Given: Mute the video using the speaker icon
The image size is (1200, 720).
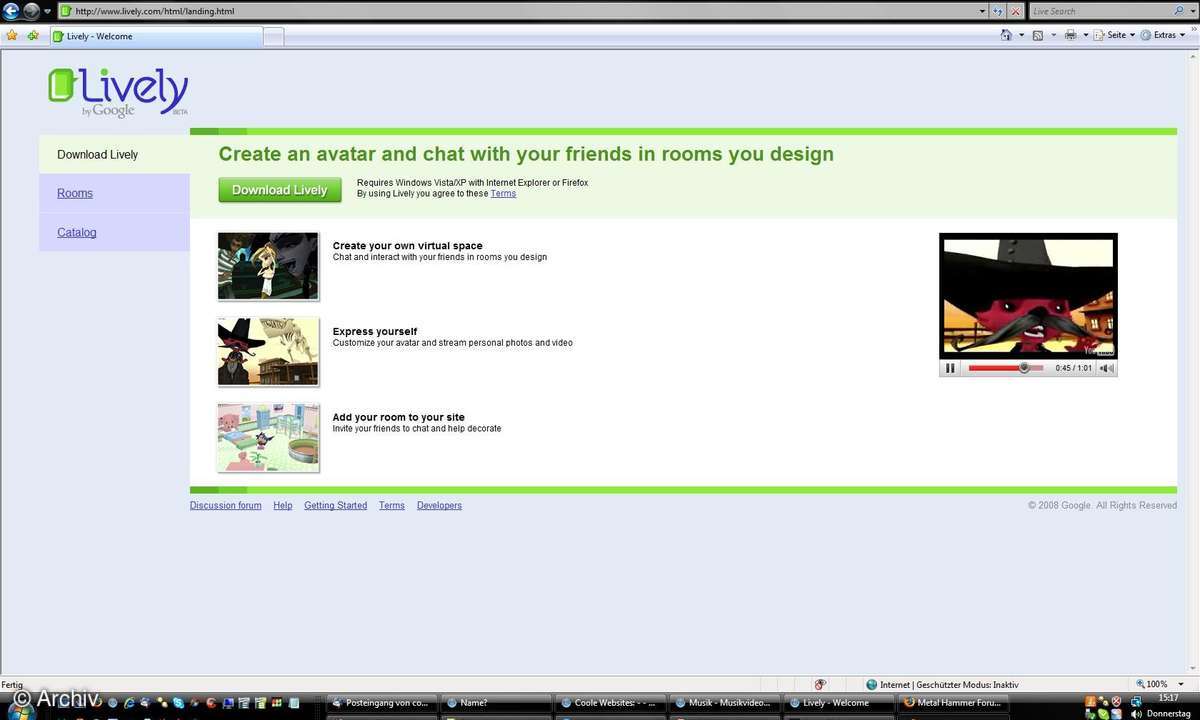Looking at the screenshot, I should (x=1106, y=368).
